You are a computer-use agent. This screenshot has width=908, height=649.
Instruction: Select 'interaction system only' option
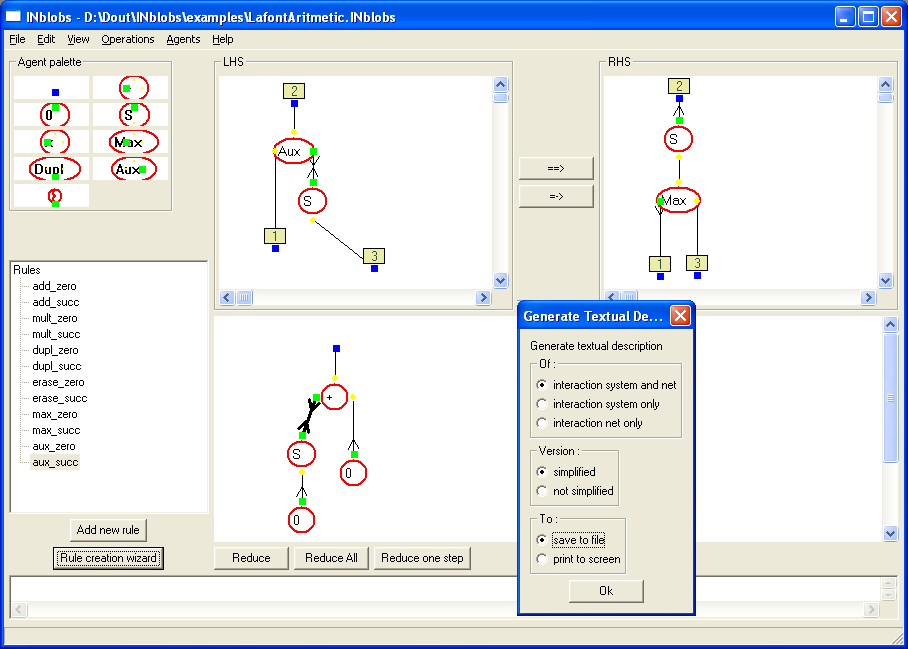pyautogui.click(x=542, y=404)
